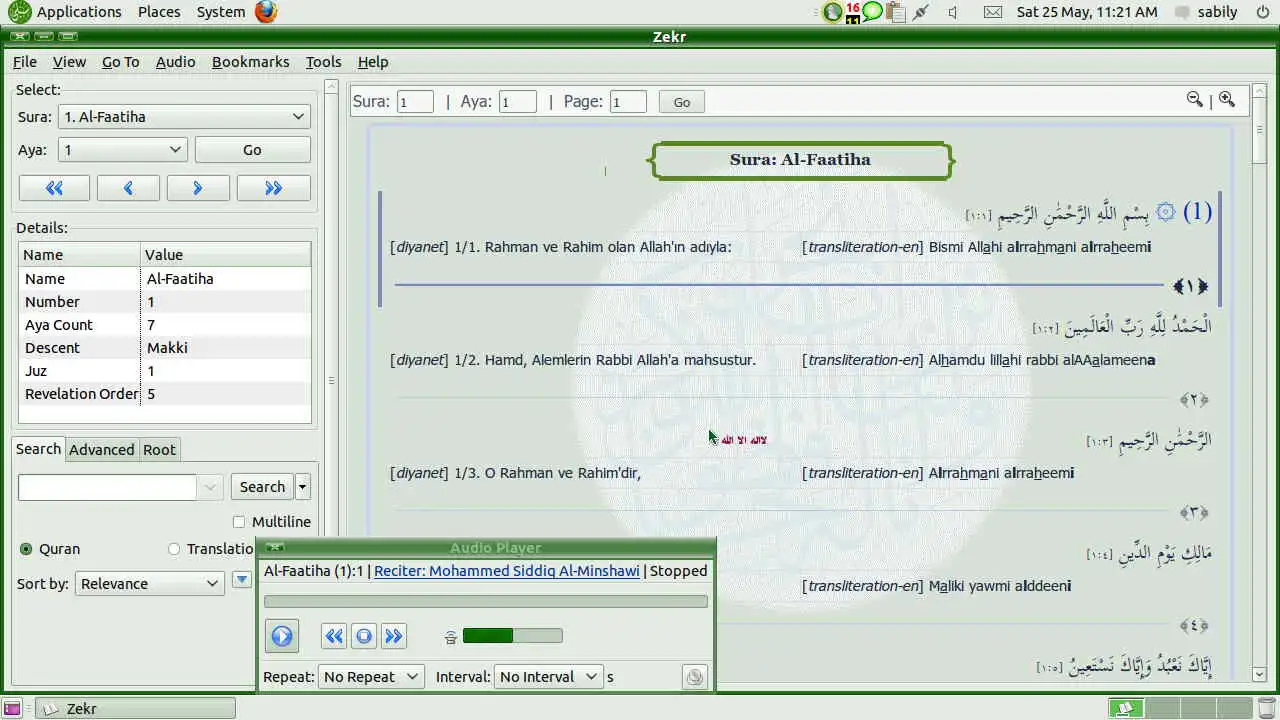
Task: Open the Sura selection dropdown
Action: pyautogui.click(x=184, y=117)
